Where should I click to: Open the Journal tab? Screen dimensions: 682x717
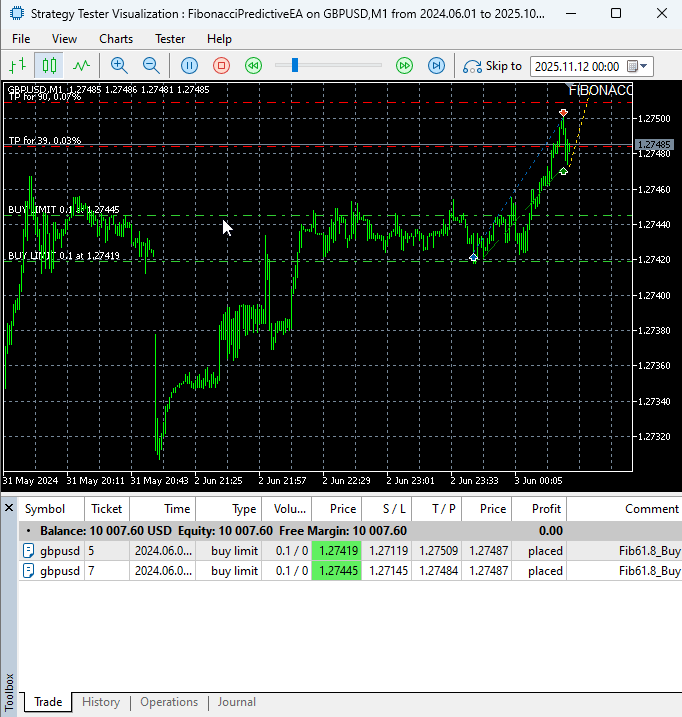click(236, 702)
